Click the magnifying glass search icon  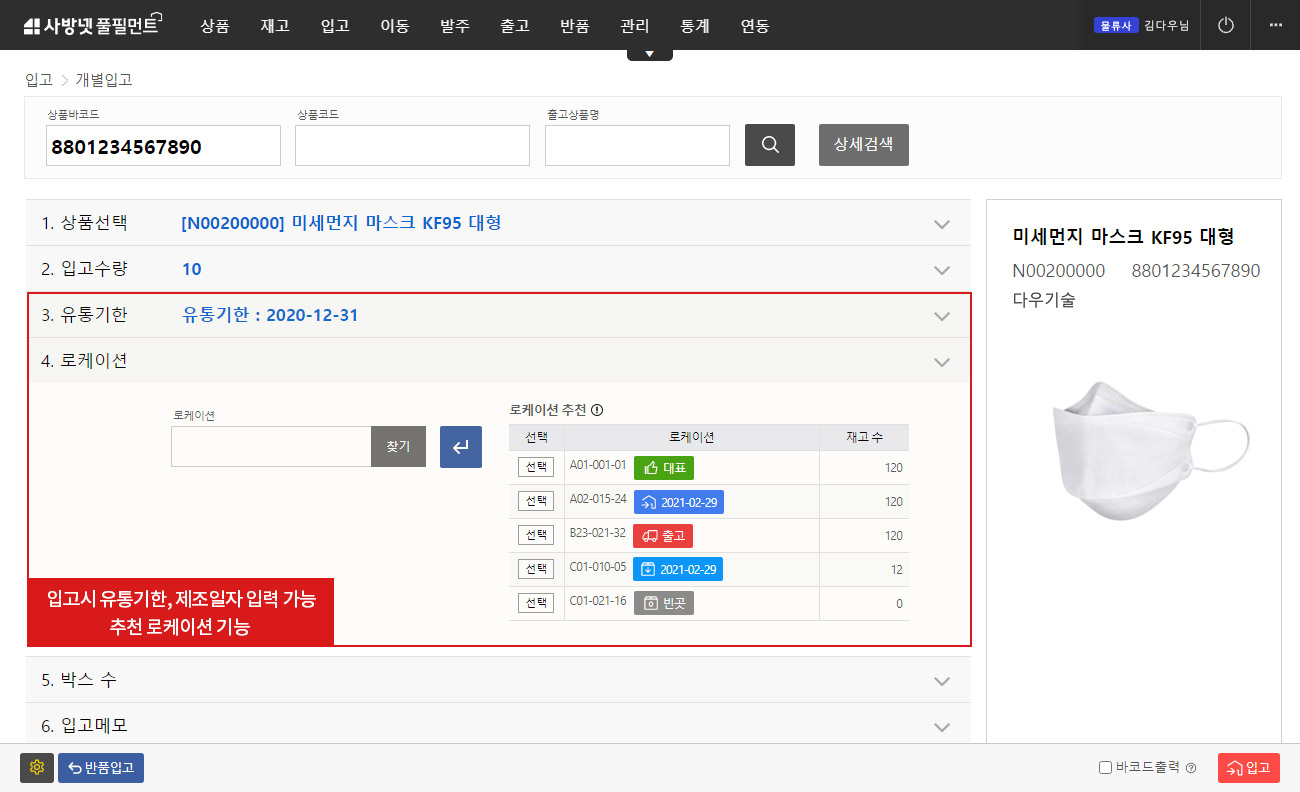click(769, 145)
